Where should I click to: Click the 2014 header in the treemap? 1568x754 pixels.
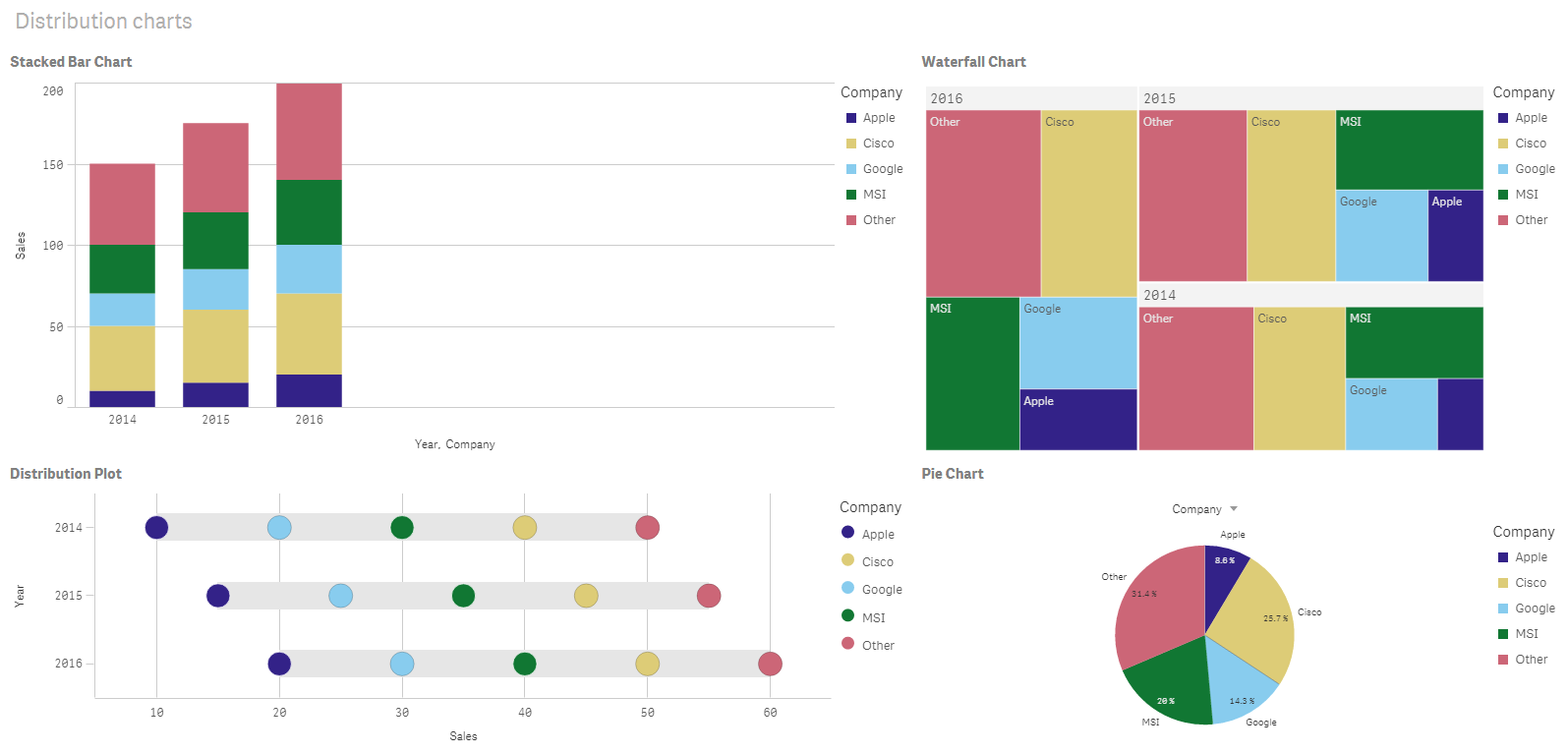[x=1310, y=295]
